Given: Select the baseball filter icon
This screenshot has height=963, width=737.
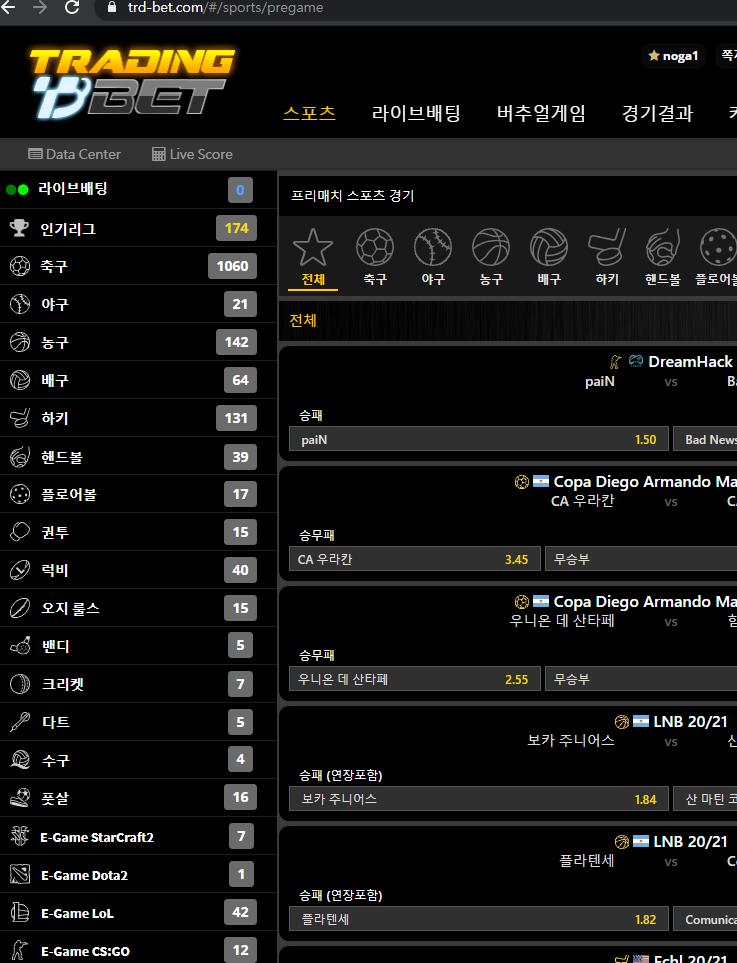Looking at the screenshot, I should click(x=433, y=247).
